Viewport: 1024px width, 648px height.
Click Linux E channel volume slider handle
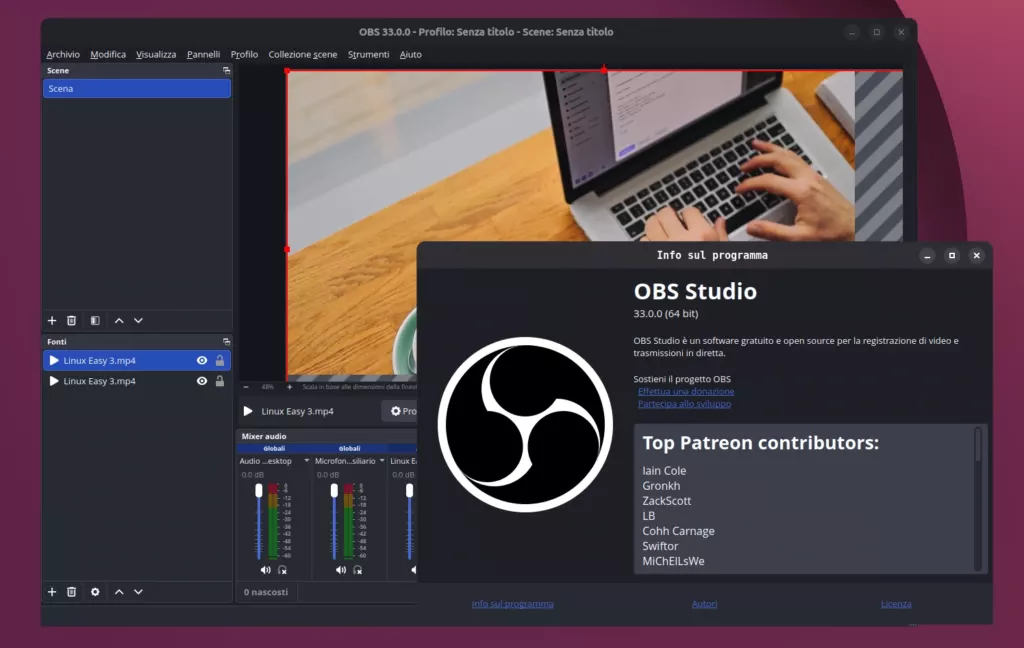coord(409,491)
